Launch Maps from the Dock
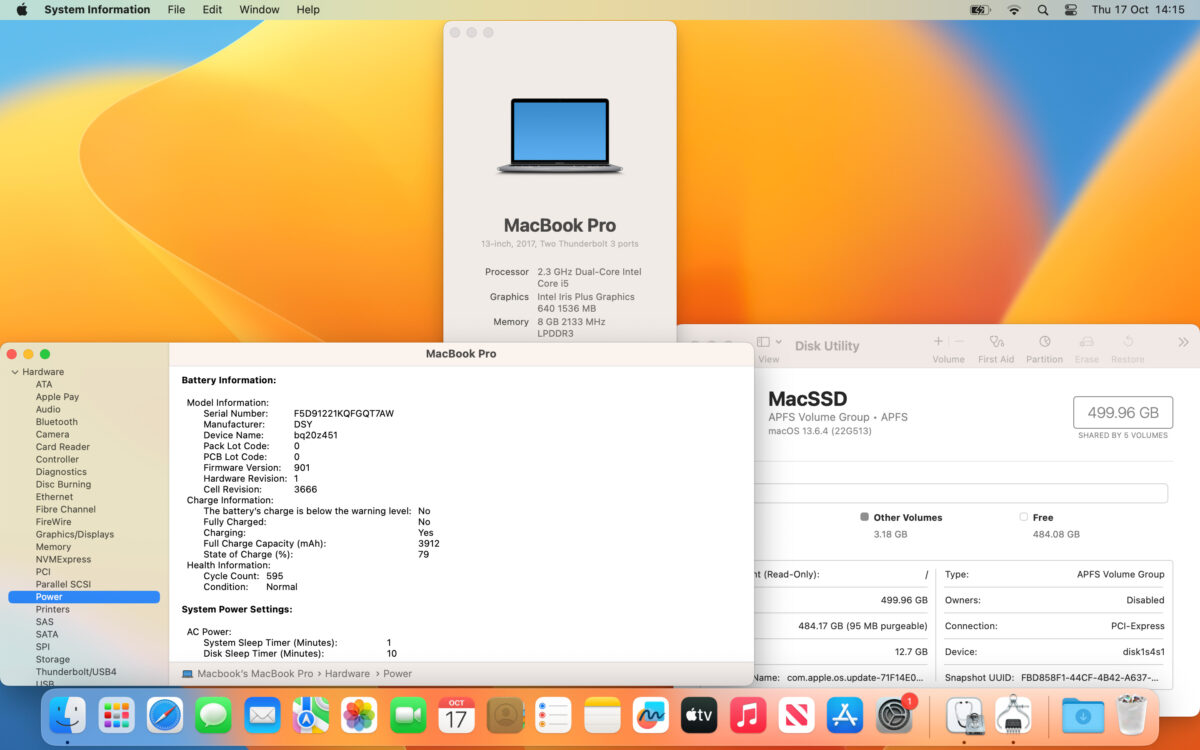 pyautogui.click(x=311, y=715)
